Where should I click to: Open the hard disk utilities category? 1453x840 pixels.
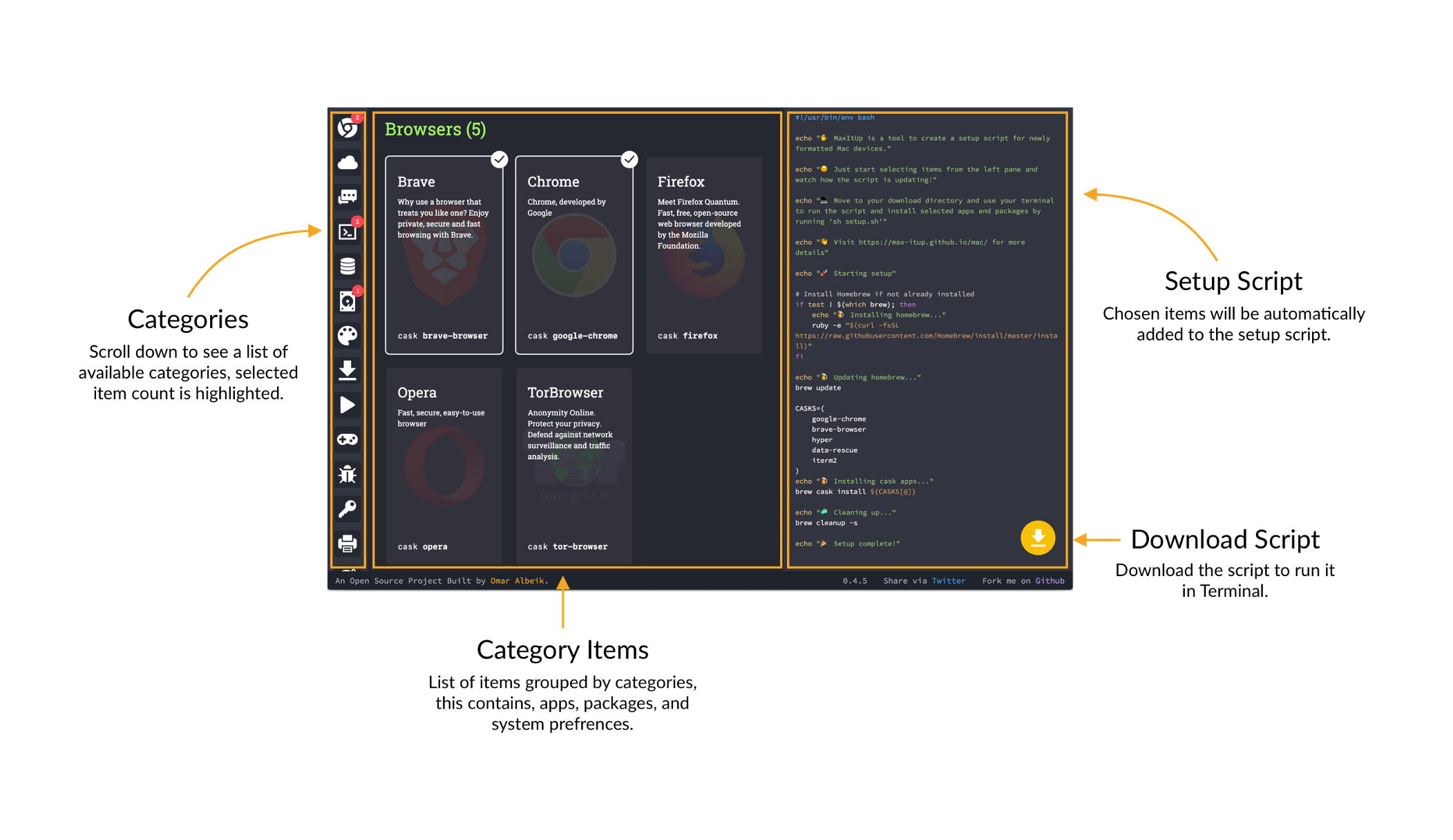[x=347, y=301]
